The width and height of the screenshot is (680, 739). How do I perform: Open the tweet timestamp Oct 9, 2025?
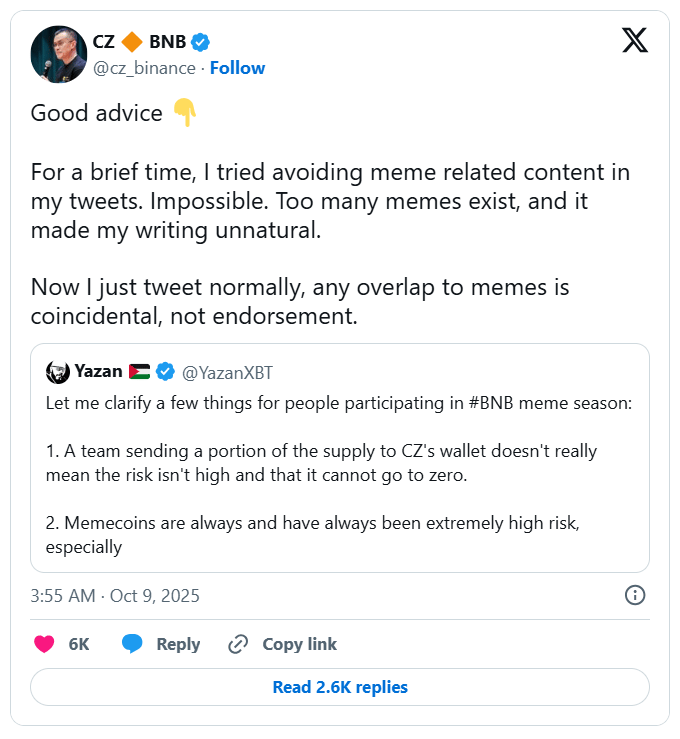(115, 596)
